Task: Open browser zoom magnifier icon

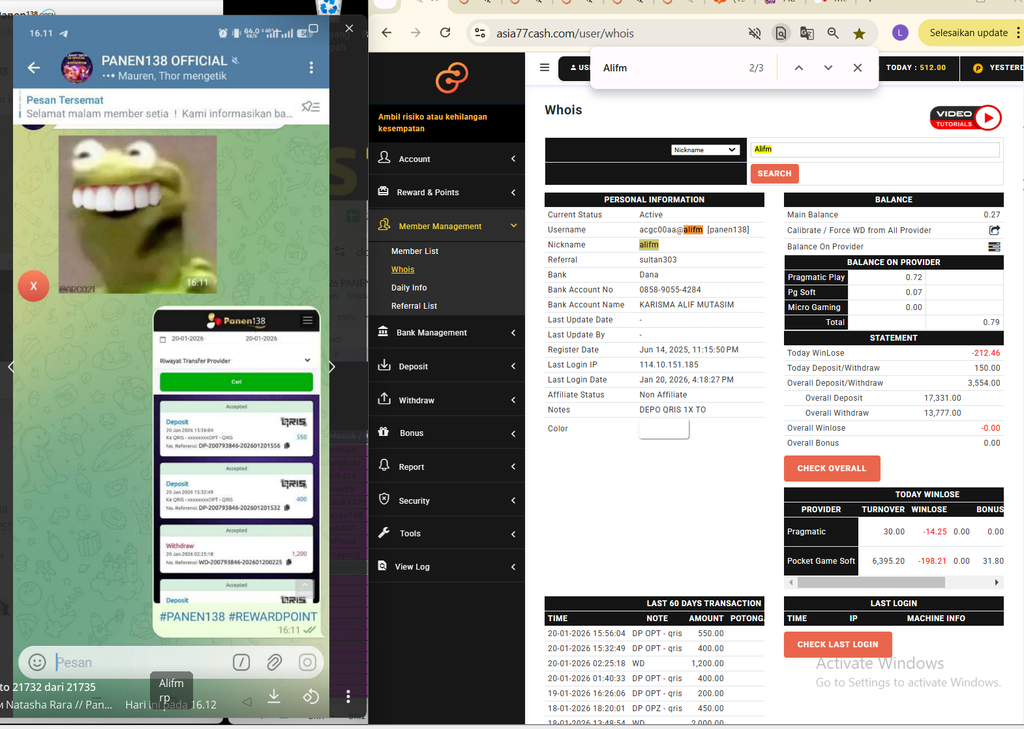Action: pyautogui.click(x=833, y=33)
